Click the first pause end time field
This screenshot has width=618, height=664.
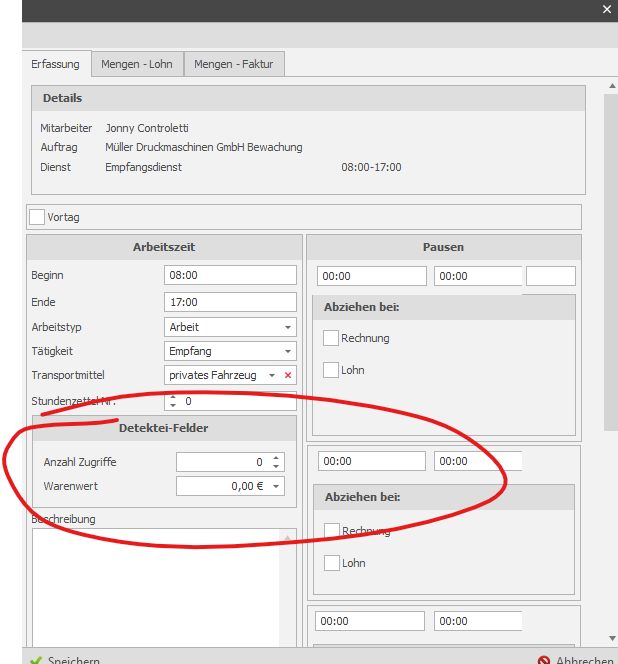click(x=478, y=276)
